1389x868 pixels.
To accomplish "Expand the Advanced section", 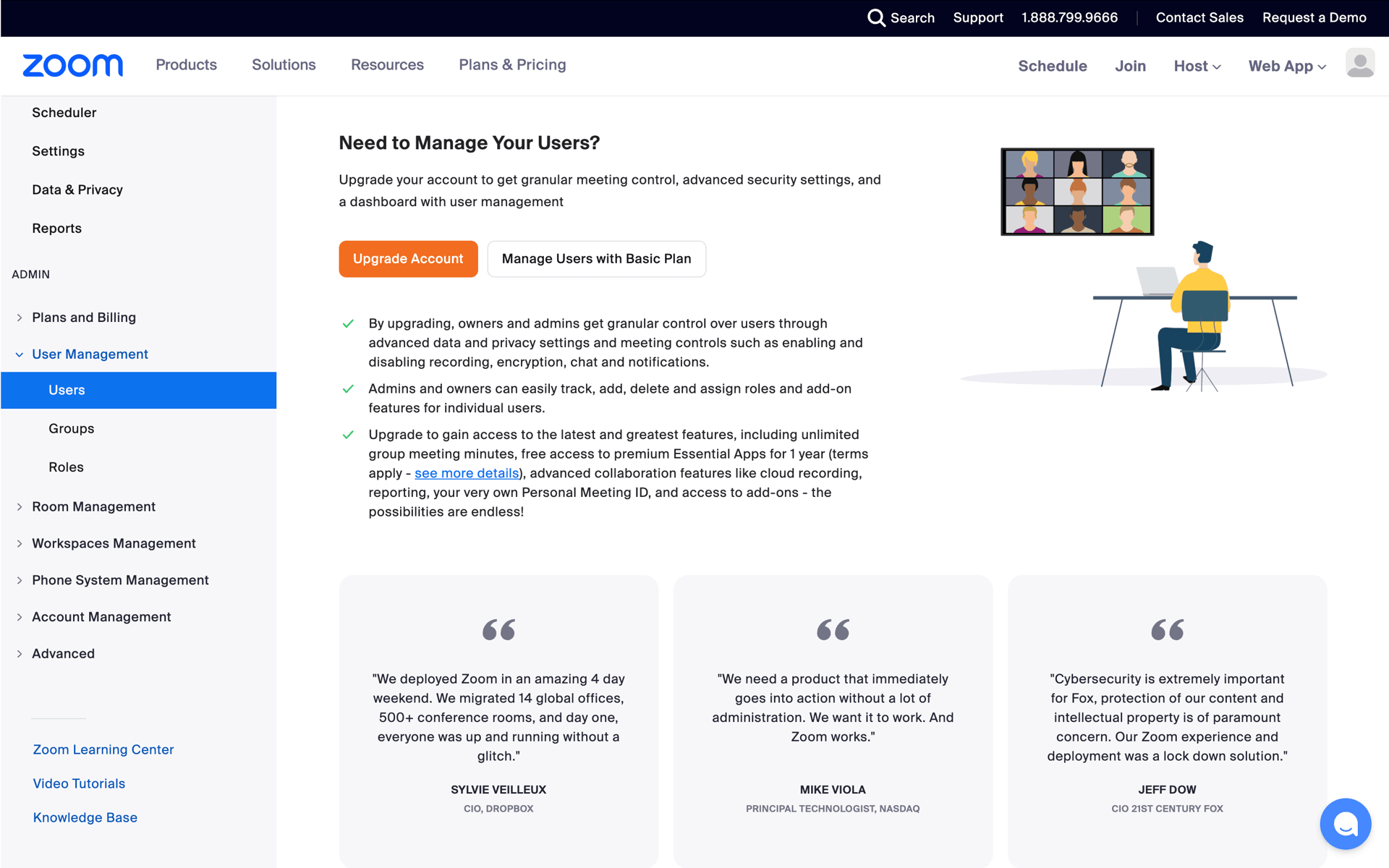I will tap(20, 654).
